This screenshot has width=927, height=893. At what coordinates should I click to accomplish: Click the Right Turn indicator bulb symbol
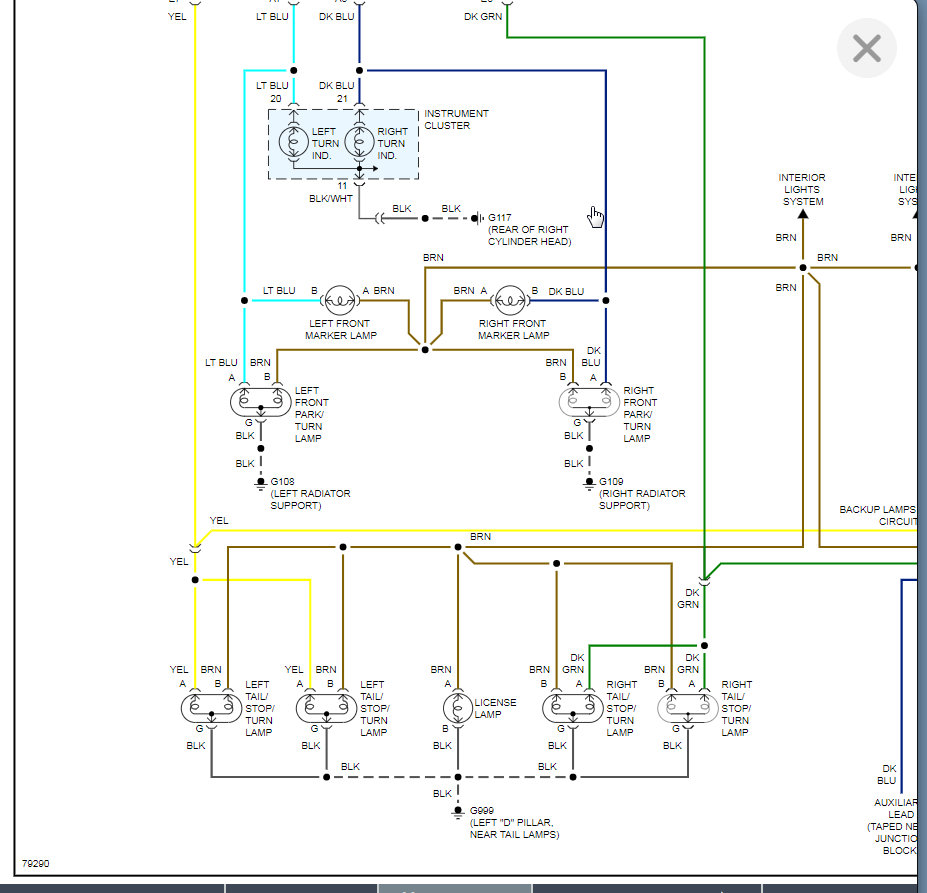[359, 143]
